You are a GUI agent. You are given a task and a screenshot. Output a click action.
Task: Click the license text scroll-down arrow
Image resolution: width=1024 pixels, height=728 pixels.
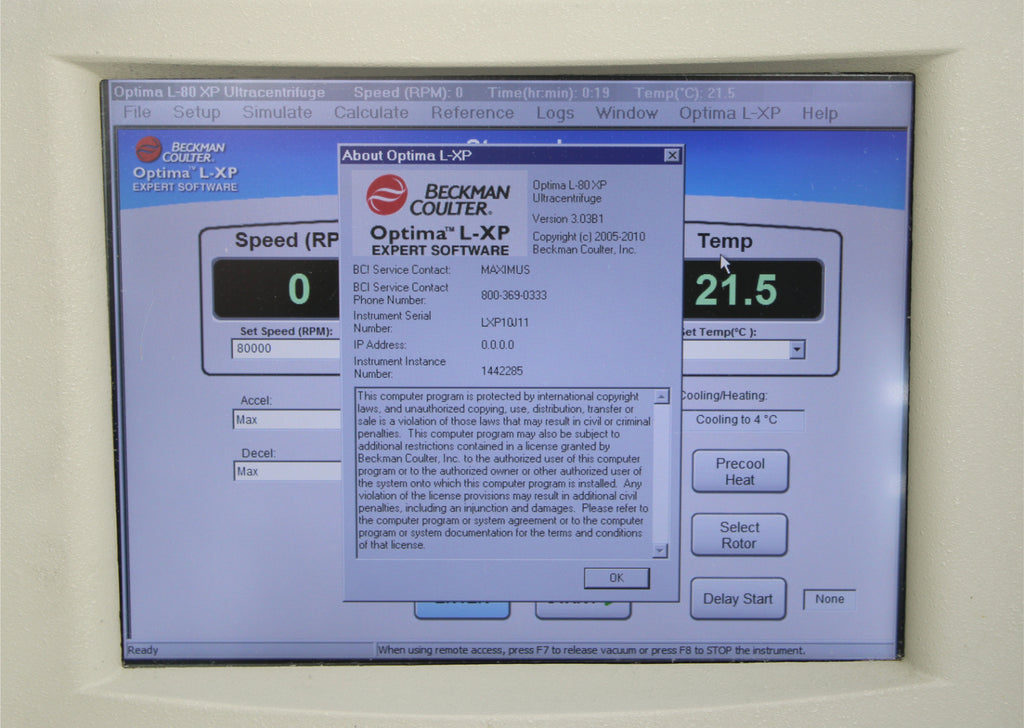[x=660, y=550]
